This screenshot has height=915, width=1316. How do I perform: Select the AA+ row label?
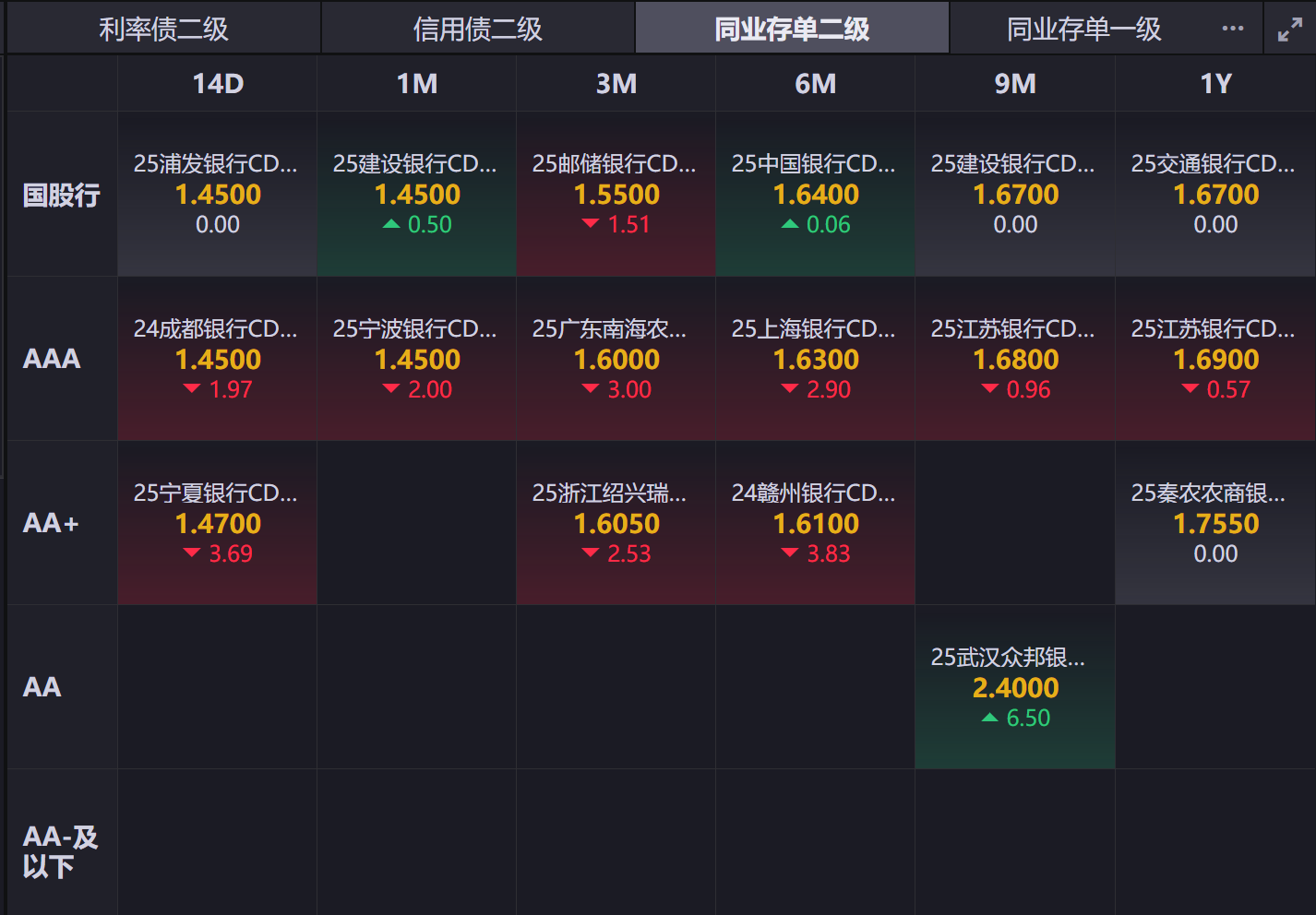[62, 523]
